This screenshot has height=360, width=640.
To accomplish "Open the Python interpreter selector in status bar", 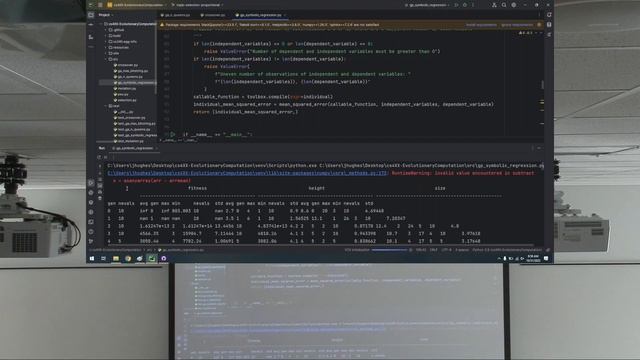I will [507, 250].
